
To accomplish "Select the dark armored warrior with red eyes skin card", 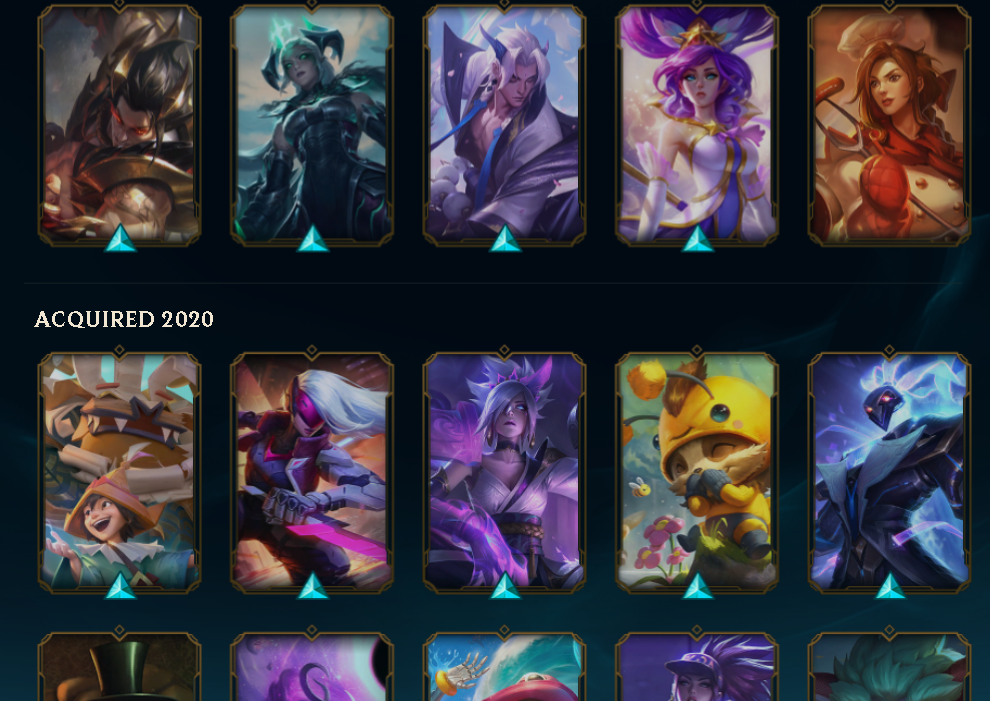I will pos(119,124).
